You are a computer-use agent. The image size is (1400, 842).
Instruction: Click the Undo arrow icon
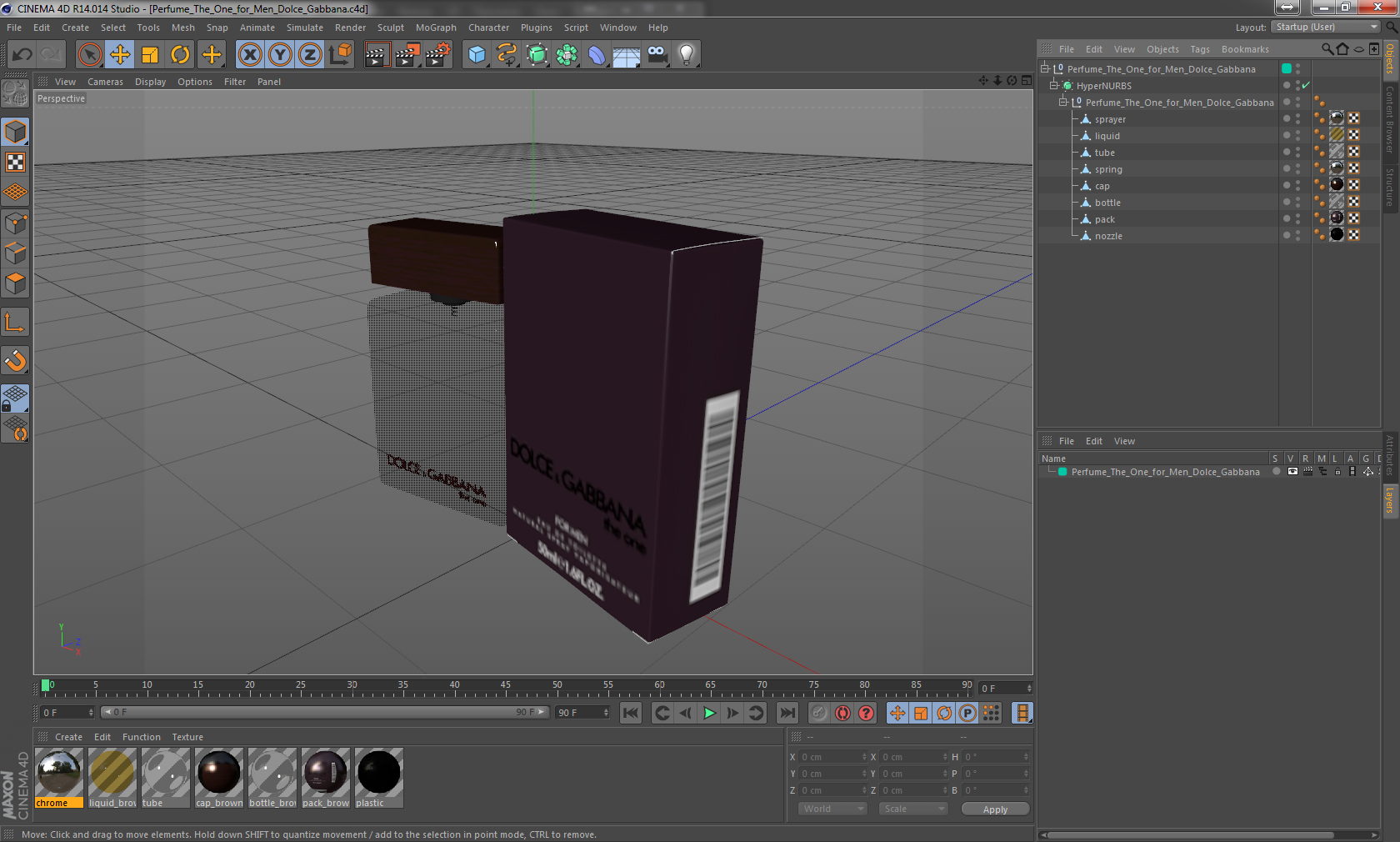tap(22, 55)
